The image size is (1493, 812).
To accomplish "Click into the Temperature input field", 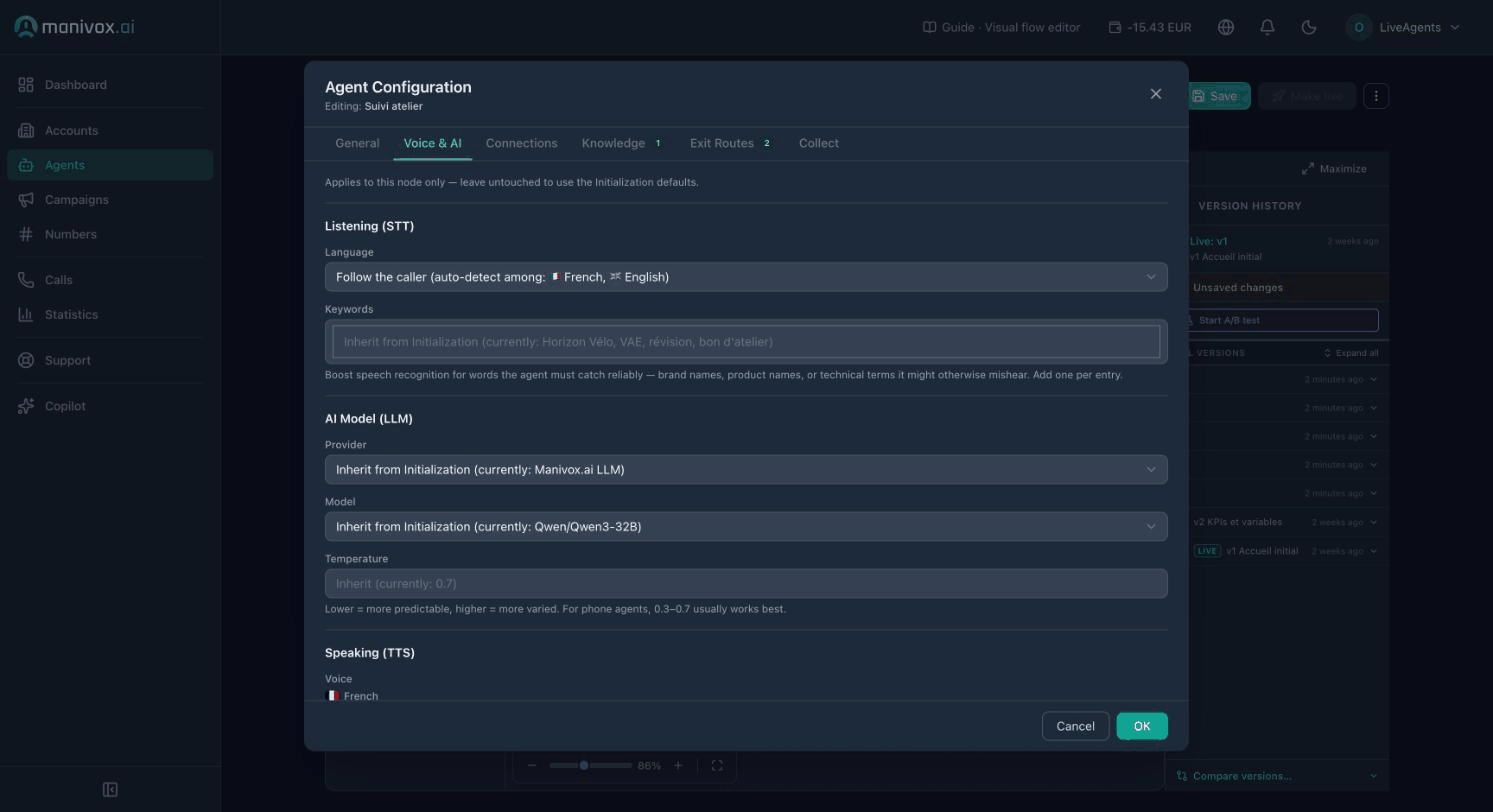I will [x=746, y=584].
